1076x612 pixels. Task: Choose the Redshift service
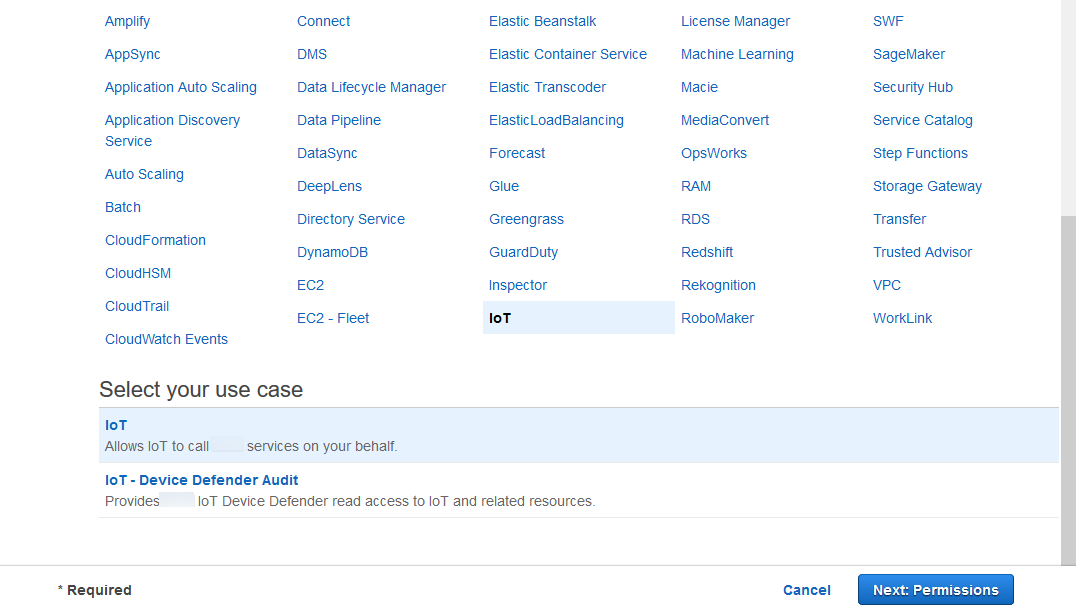point(707,252)
